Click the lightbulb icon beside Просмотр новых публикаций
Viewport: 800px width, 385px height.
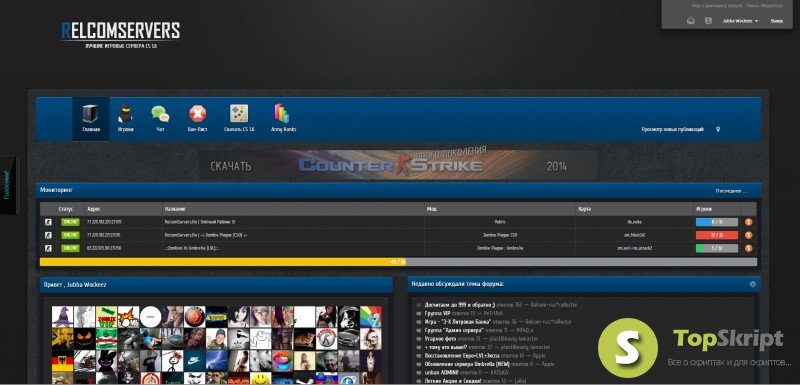[718, 130]
